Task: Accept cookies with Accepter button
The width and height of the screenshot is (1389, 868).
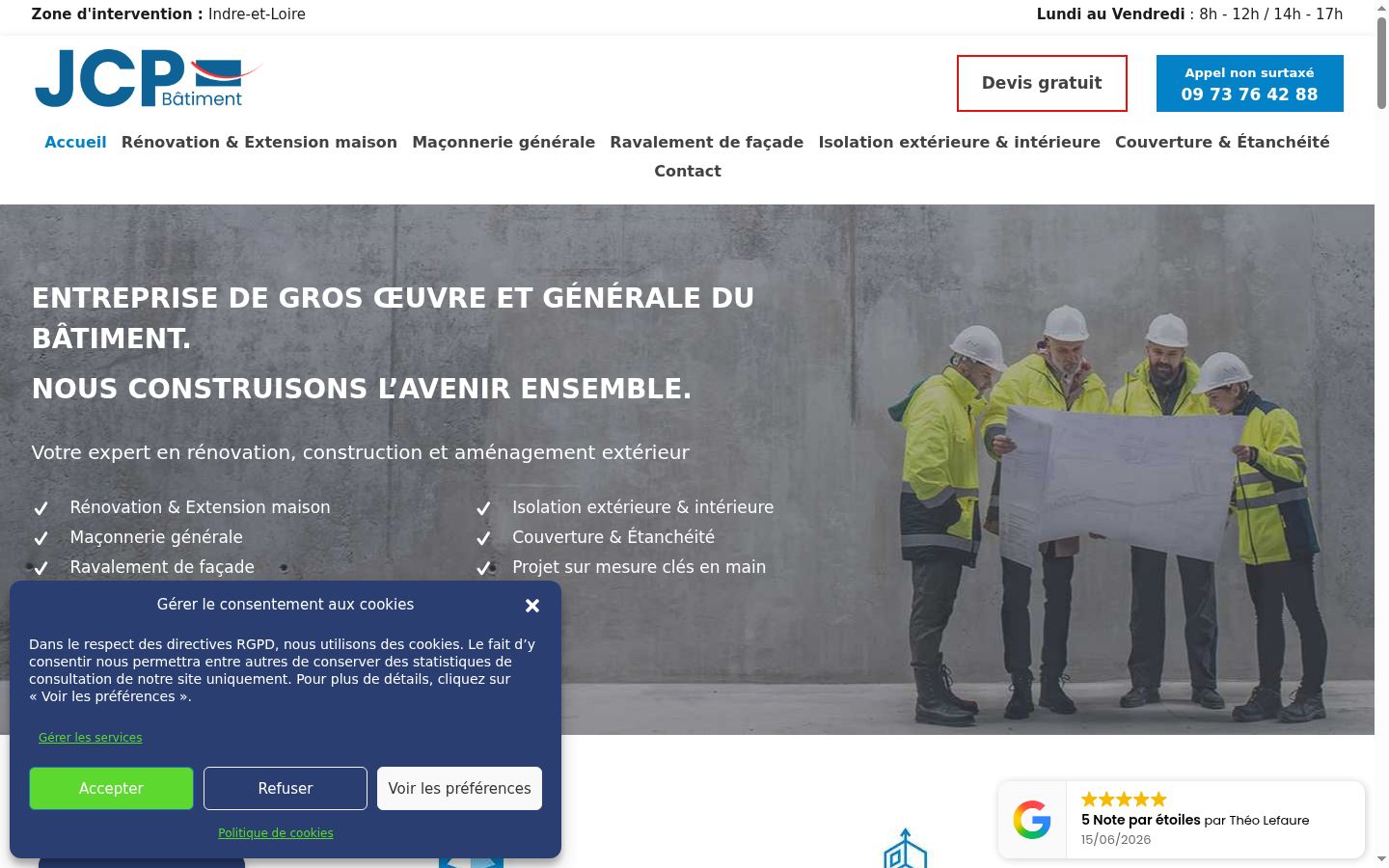Action: tap(111, 788)
